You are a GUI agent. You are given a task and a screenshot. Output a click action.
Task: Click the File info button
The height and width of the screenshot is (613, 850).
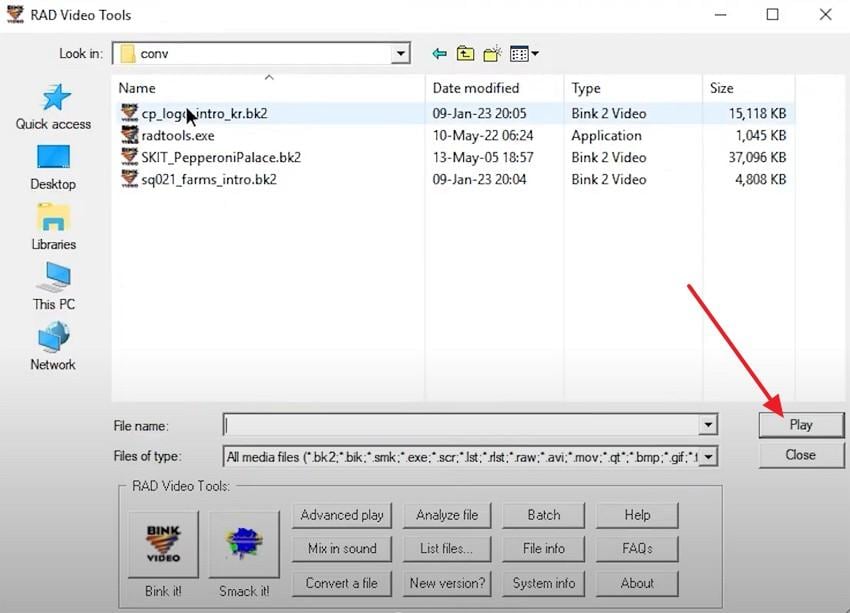[x=544, y=549]
